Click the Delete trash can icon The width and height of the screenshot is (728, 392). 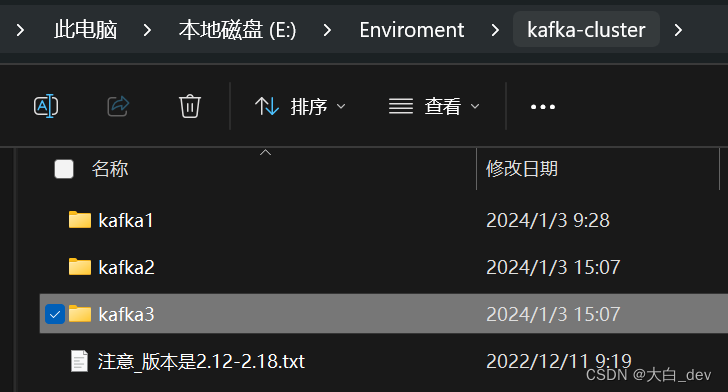190,106
